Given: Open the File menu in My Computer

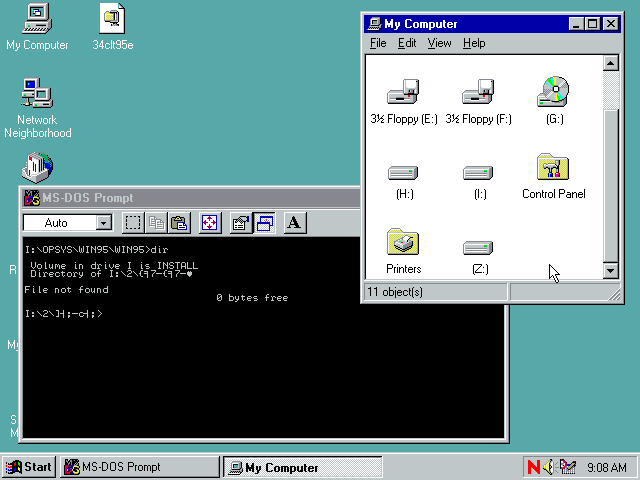Looking at the screenshot, I should (x=378, y=43).
